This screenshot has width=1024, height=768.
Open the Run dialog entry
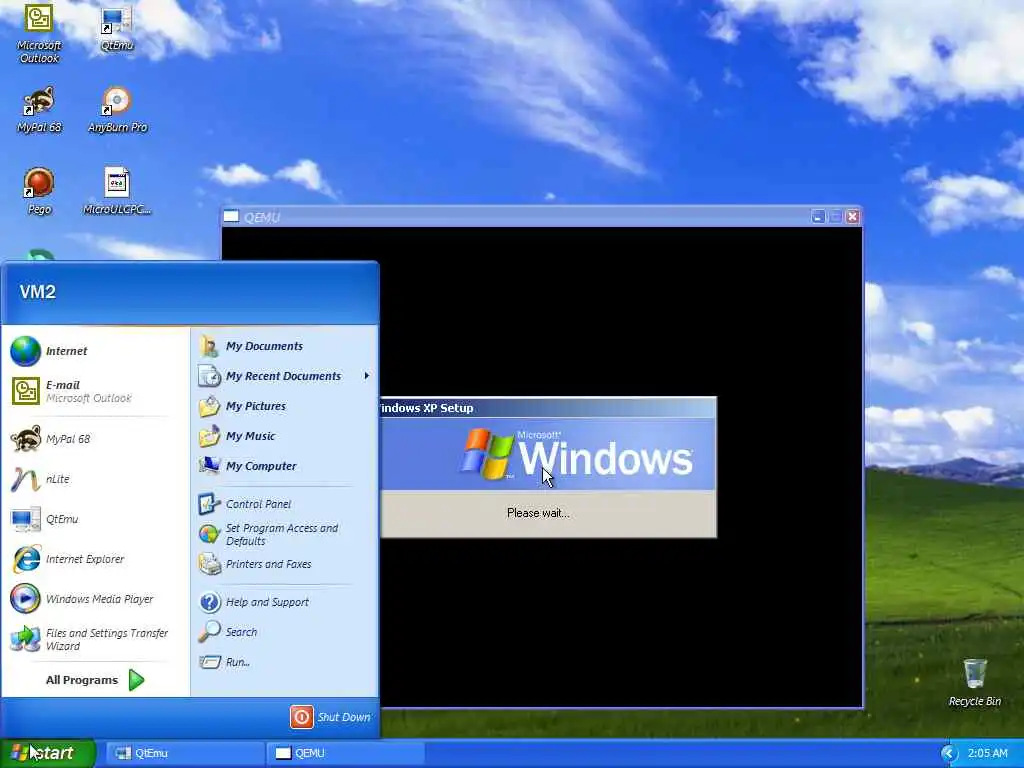click(x=285, y=662)
